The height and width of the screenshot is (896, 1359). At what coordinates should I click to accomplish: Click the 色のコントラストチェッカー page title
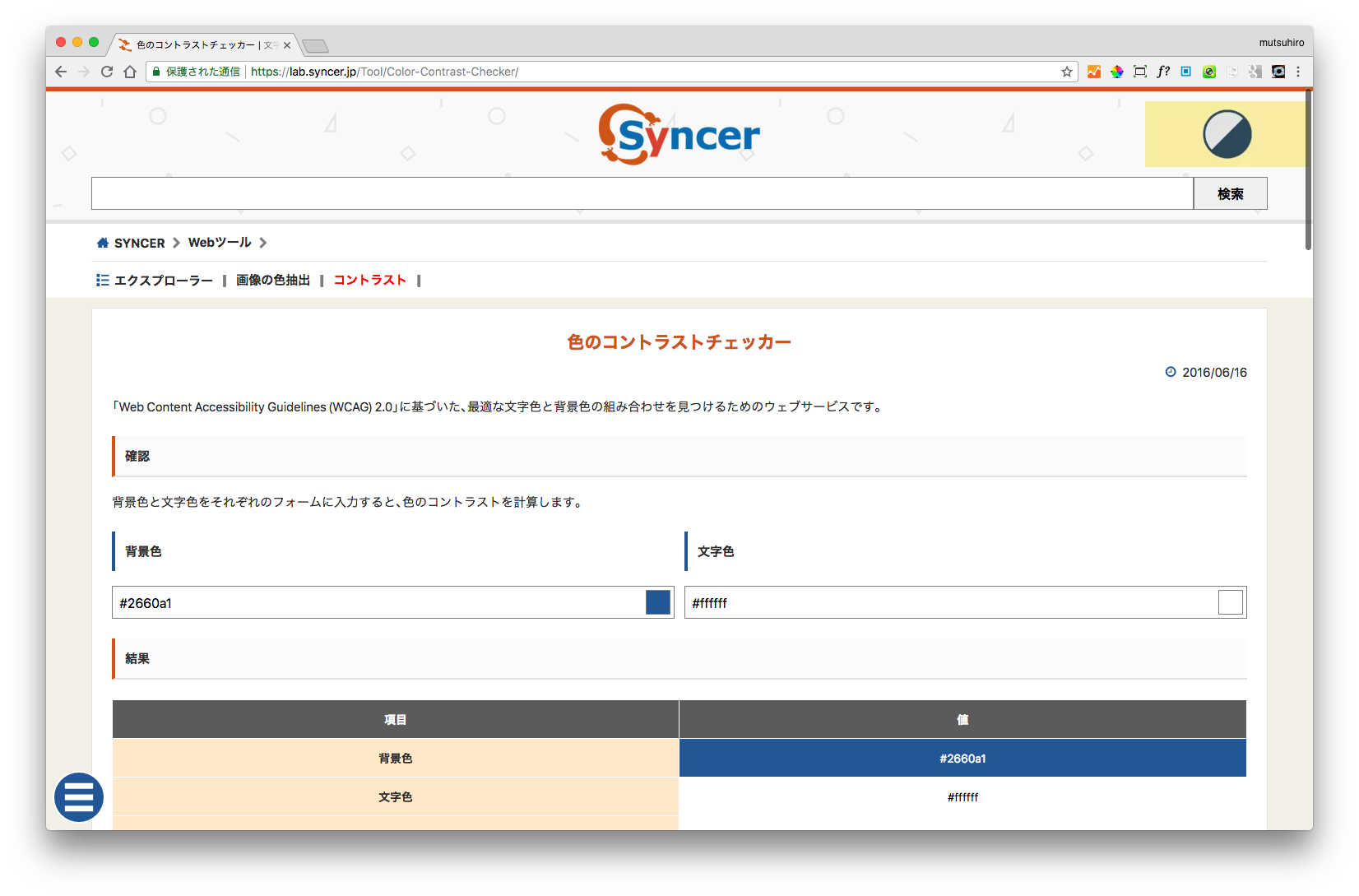679,341
